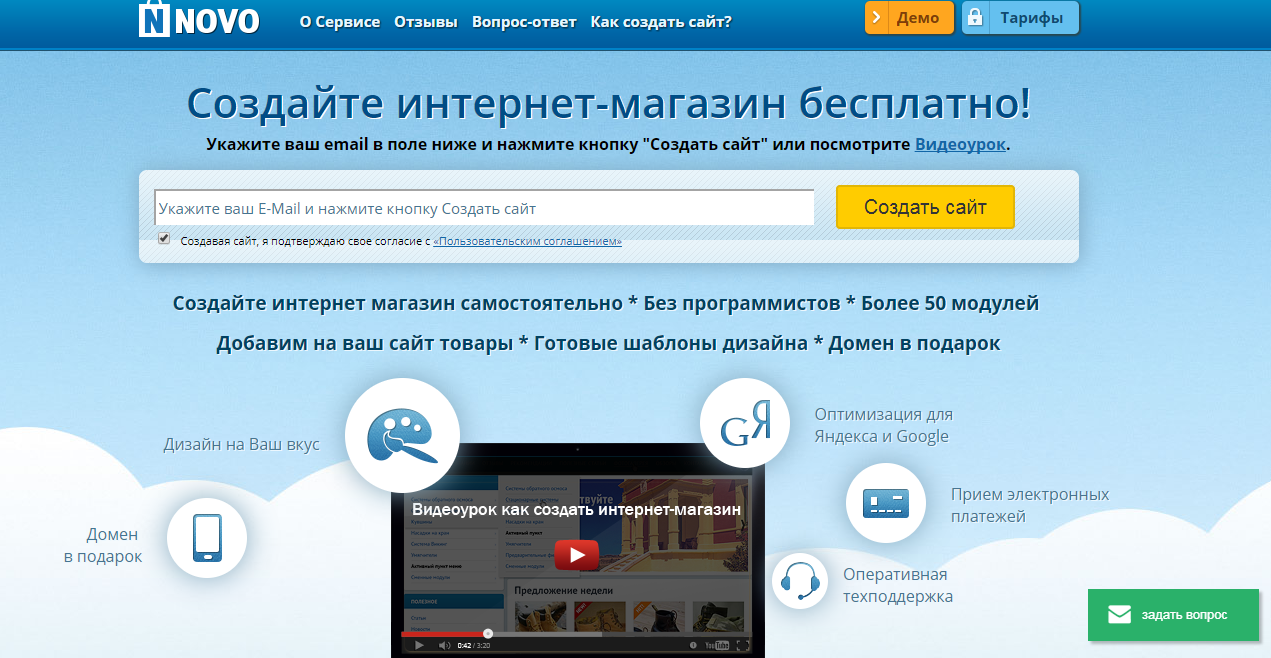Screen dimensions: 1271x658
Task: Open "Тарифы" pricing button
Action: [x=1020, y=18]
